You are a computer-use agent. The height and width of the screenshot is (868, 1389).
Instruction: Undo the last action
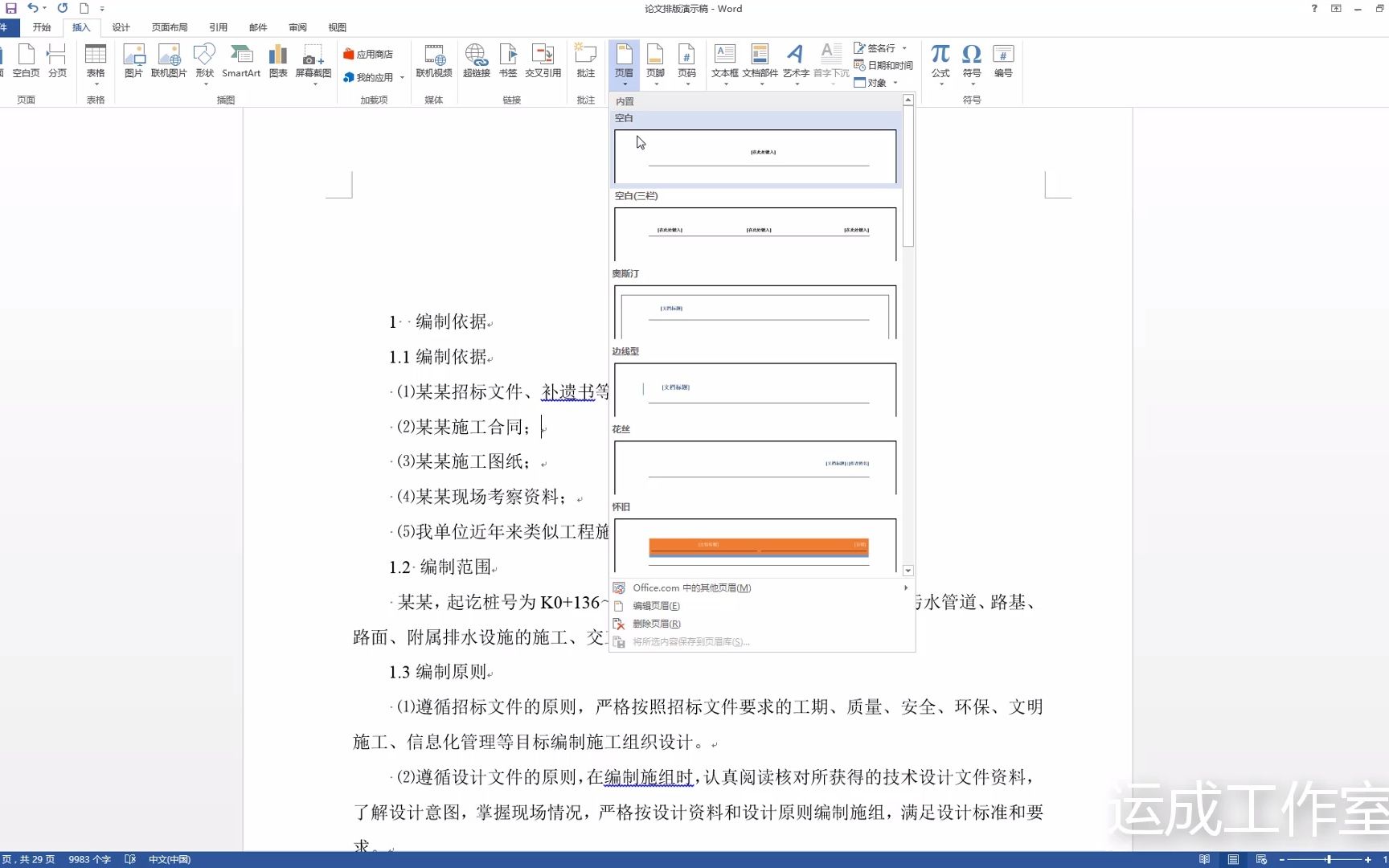pos(32,8)
